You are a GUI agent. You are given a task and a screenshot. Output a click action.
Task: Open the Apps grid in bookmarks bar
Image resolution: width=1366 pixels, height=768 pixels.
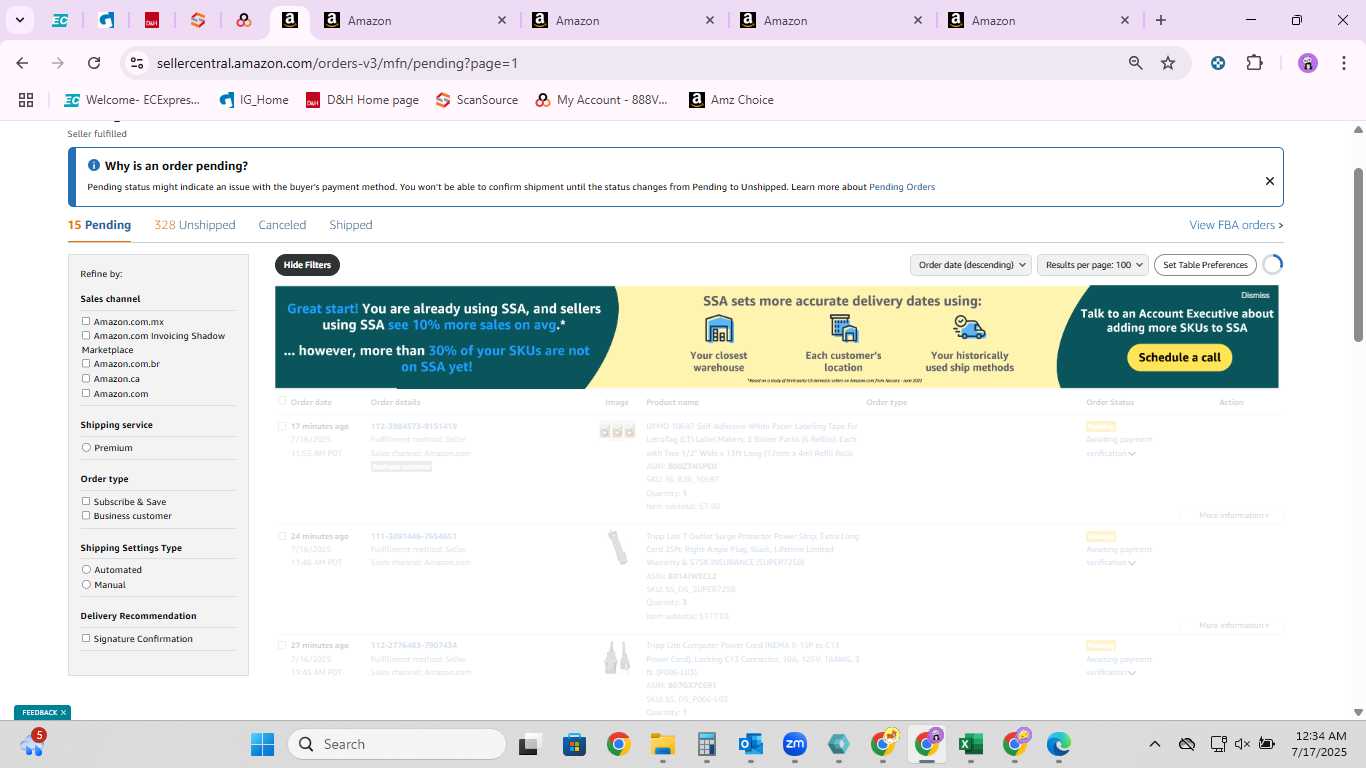26,100
